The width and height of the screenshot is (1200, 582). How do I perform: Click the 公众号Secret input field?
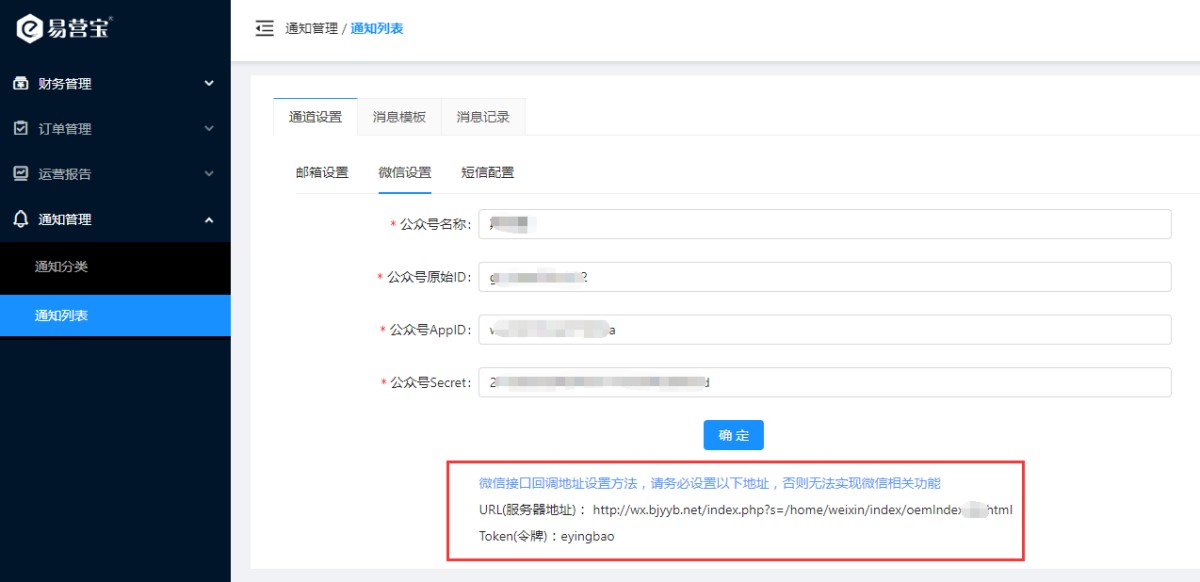[825, 382]
